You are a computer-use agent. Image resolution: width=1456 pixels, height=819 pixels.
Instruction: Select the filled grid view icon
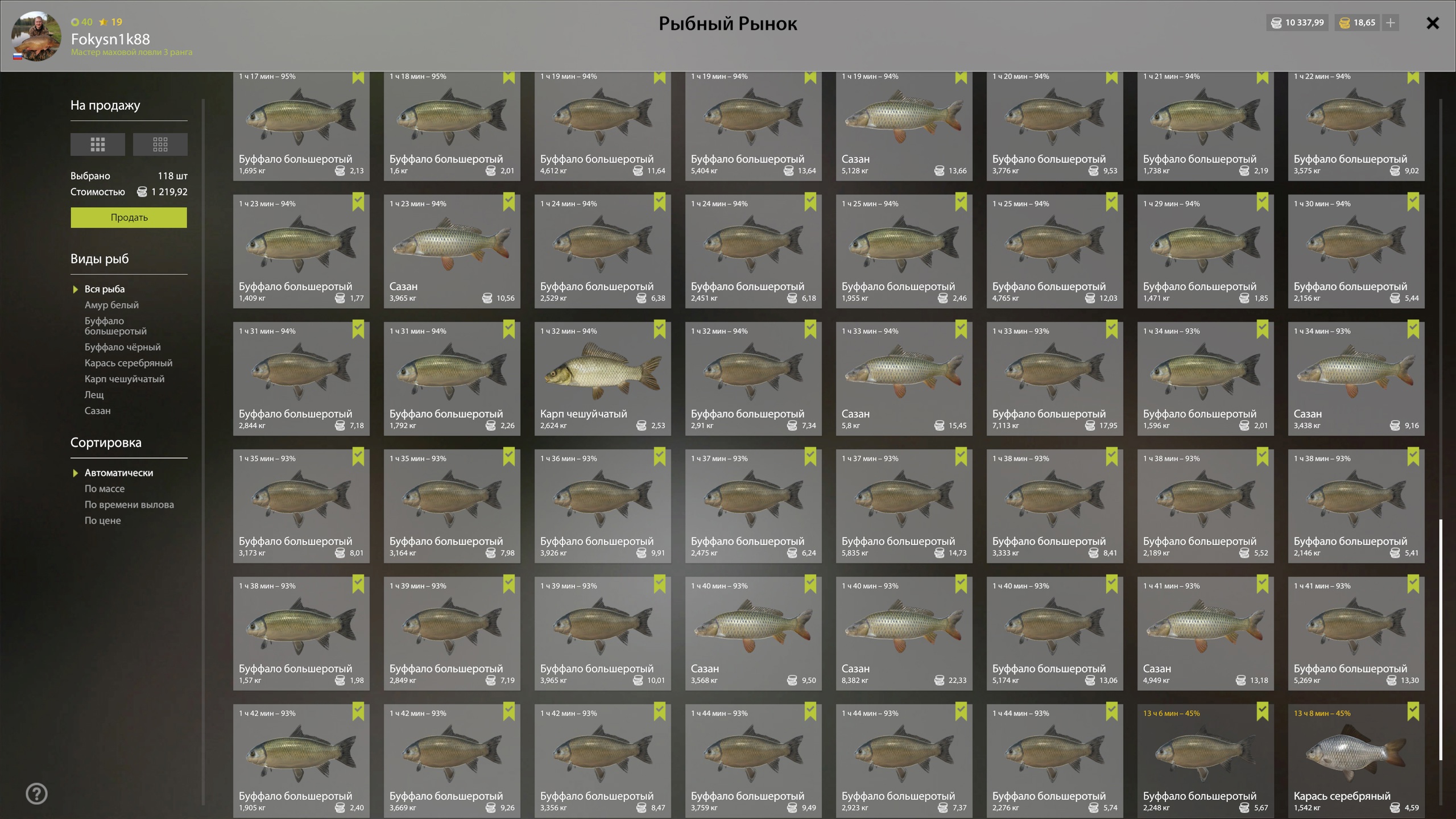coord(97,144)
